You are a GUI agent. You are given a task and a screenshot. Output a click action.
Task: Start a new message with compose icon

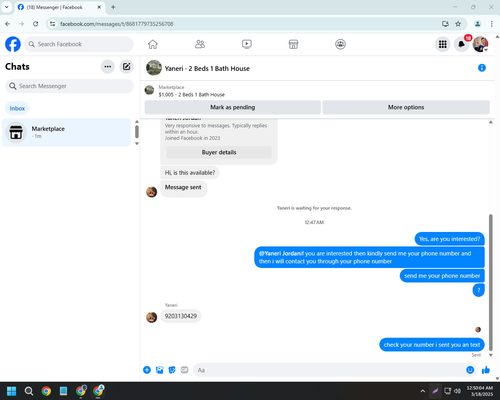(126, 67)
